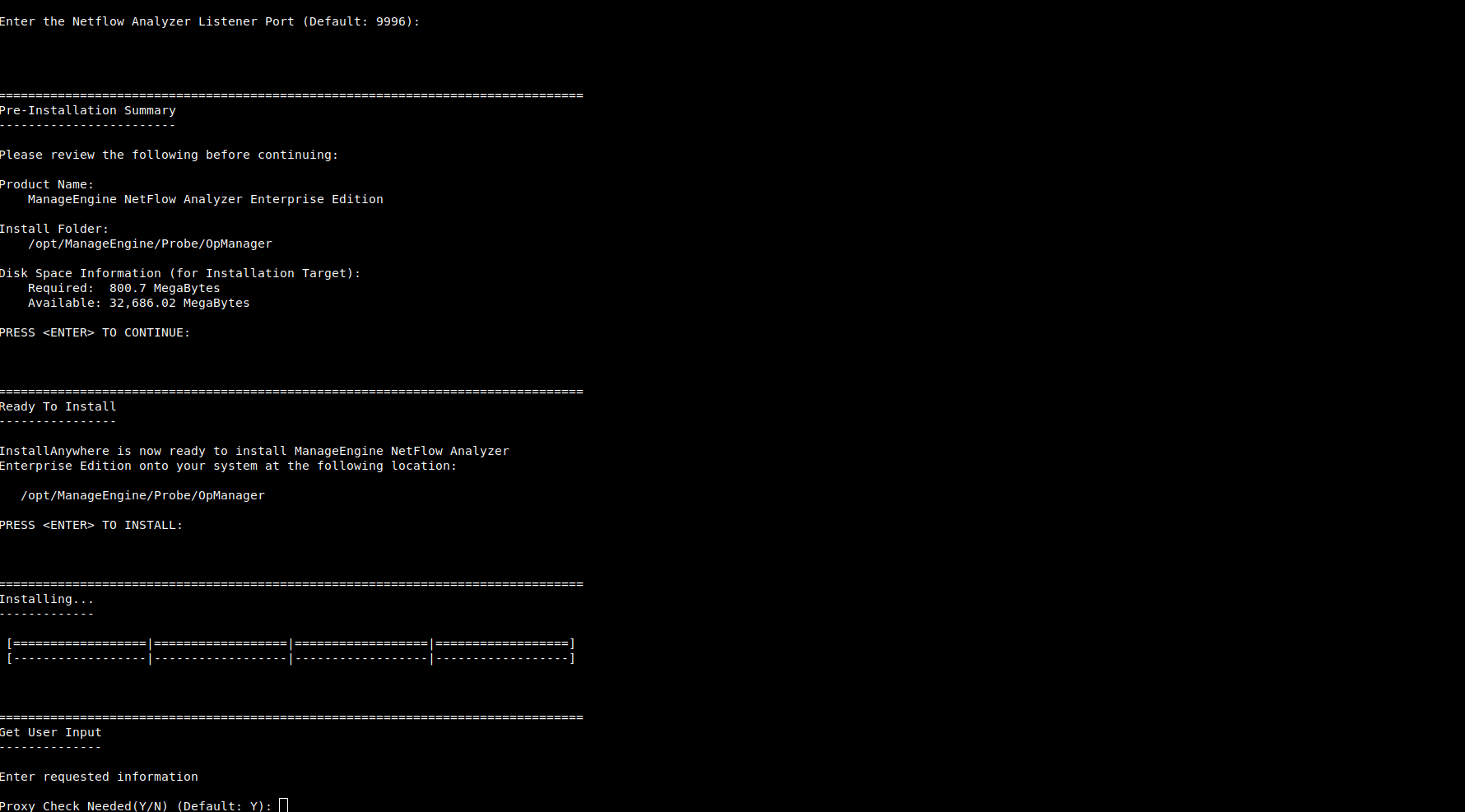
Task: Click "Please review the following before continuing:" line
Action: coord(169,155)
